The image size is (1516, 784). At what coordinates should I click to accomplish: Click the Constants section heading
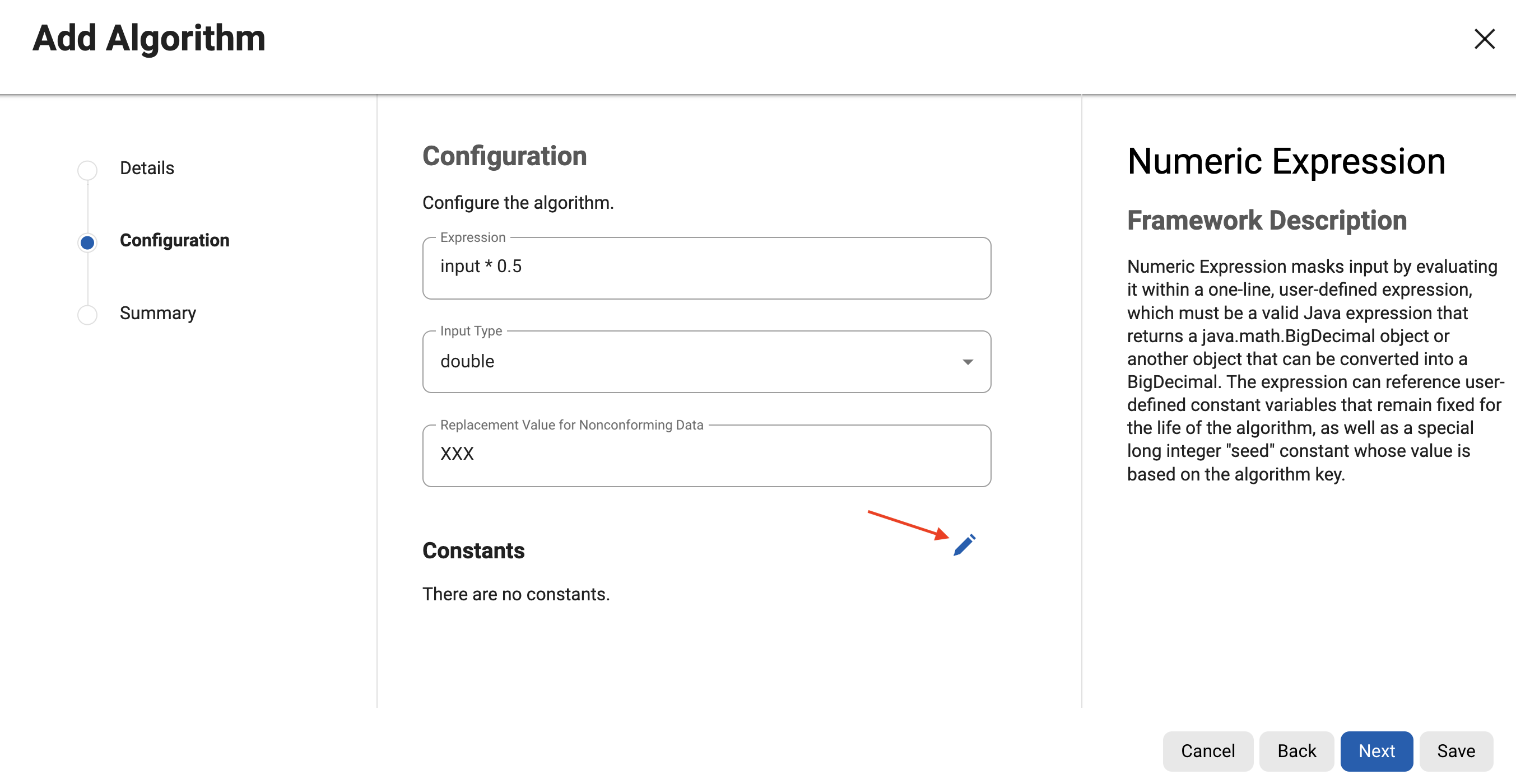pos(473,550)
